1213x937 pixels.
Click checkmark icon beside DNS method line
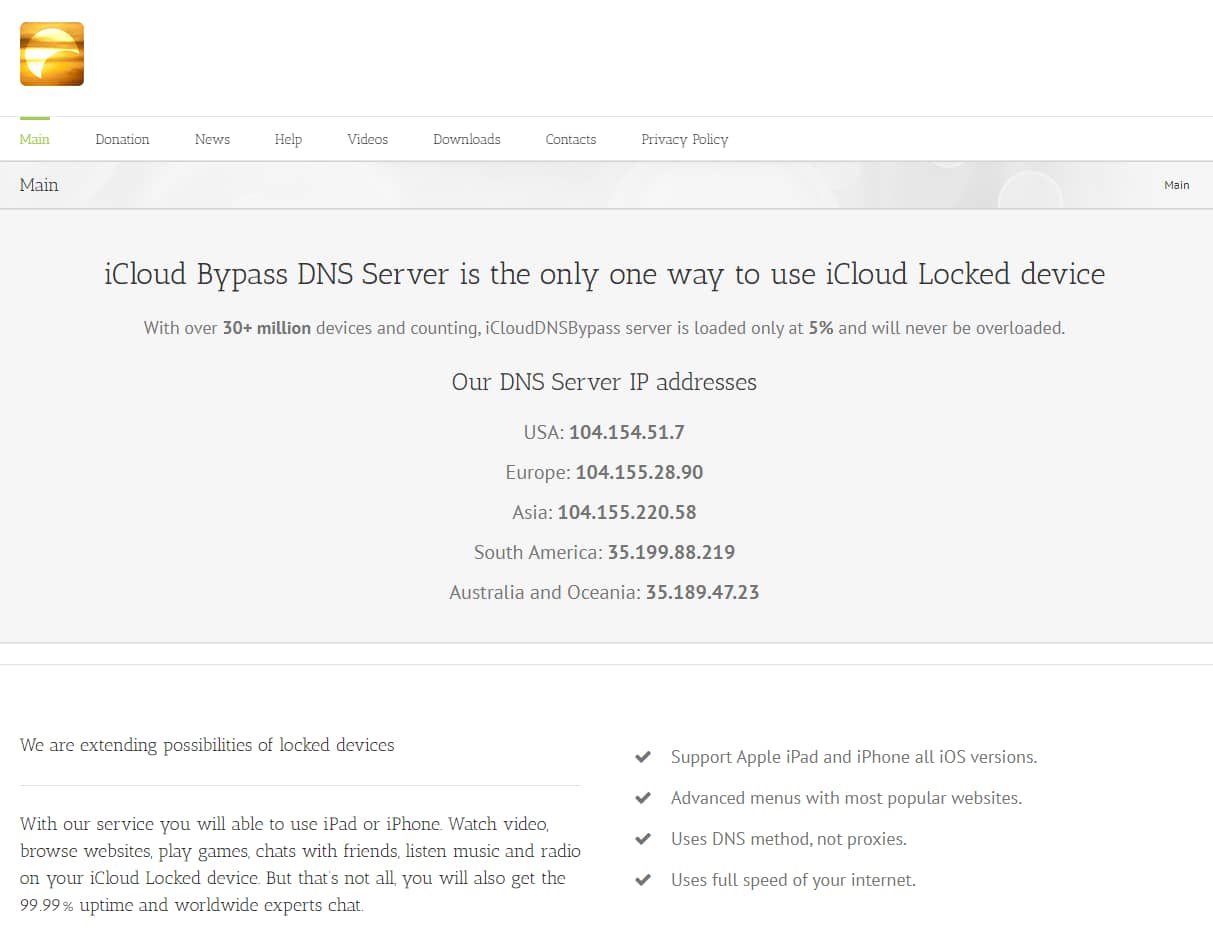pos(643,839)
